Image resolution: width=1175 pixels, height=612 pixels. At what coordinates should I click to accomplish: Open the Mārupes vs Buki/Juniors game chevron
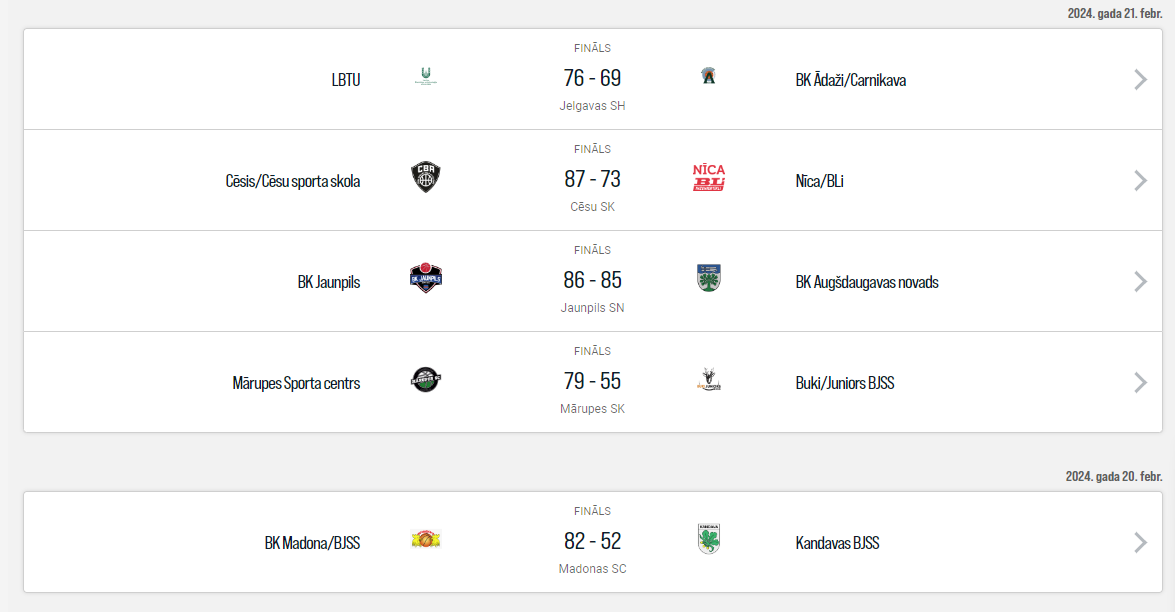pyautogui.click(x=1140, y=383)
